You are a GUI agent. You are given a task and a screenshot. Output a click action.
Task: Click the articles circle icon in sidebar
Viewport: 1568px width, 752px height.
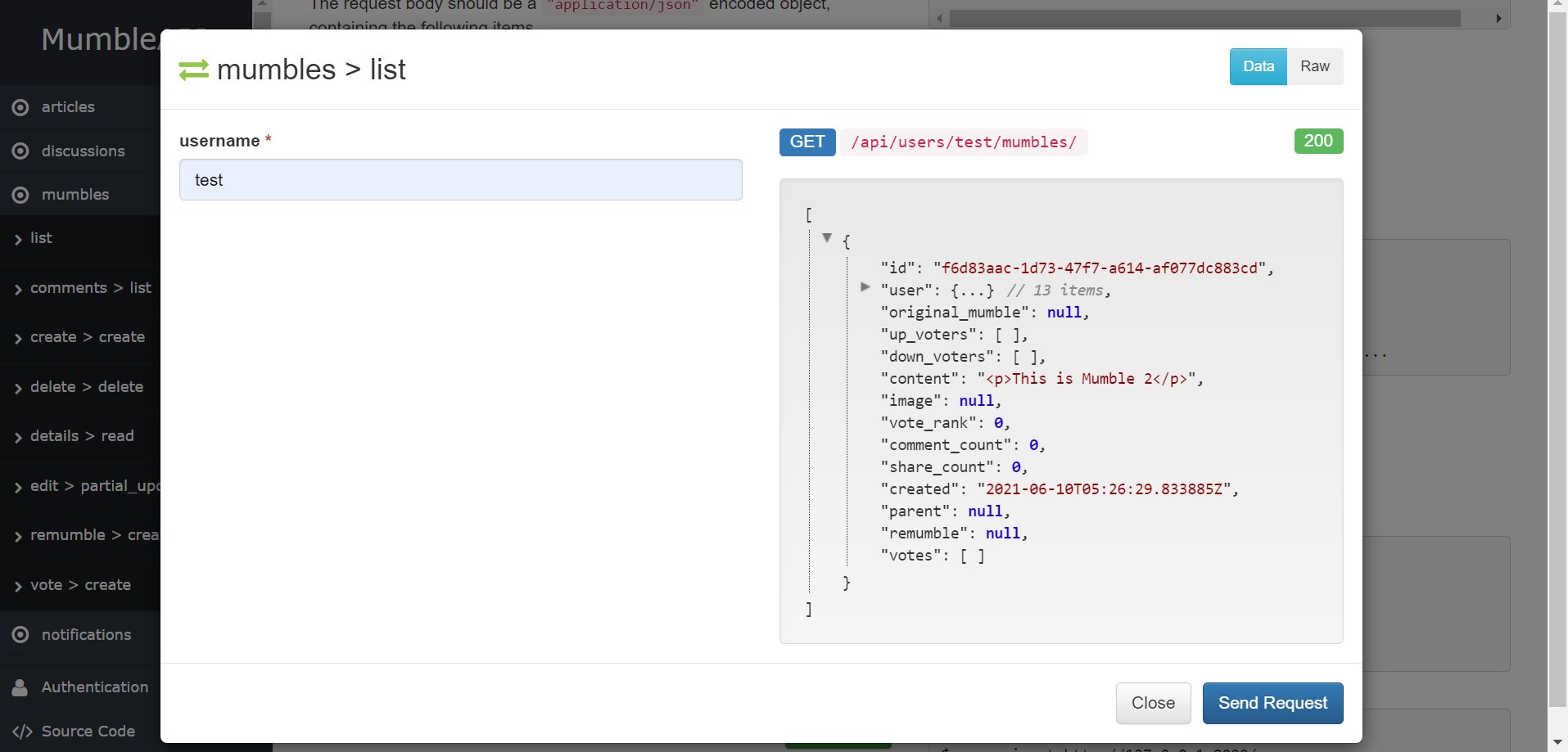[20, 107]
